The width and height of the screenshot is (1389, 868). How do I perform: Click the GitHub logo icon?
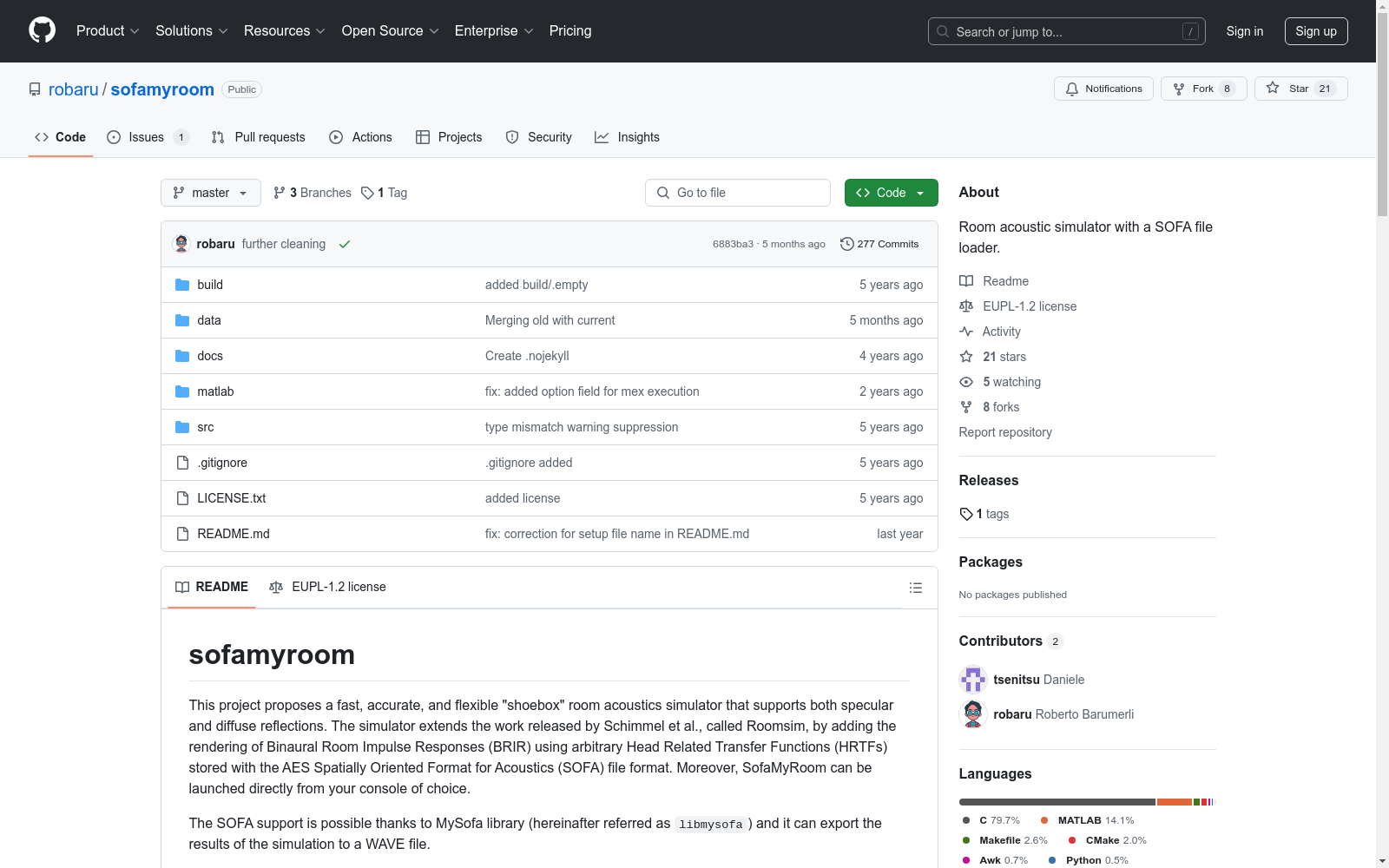tap(42, 30)
